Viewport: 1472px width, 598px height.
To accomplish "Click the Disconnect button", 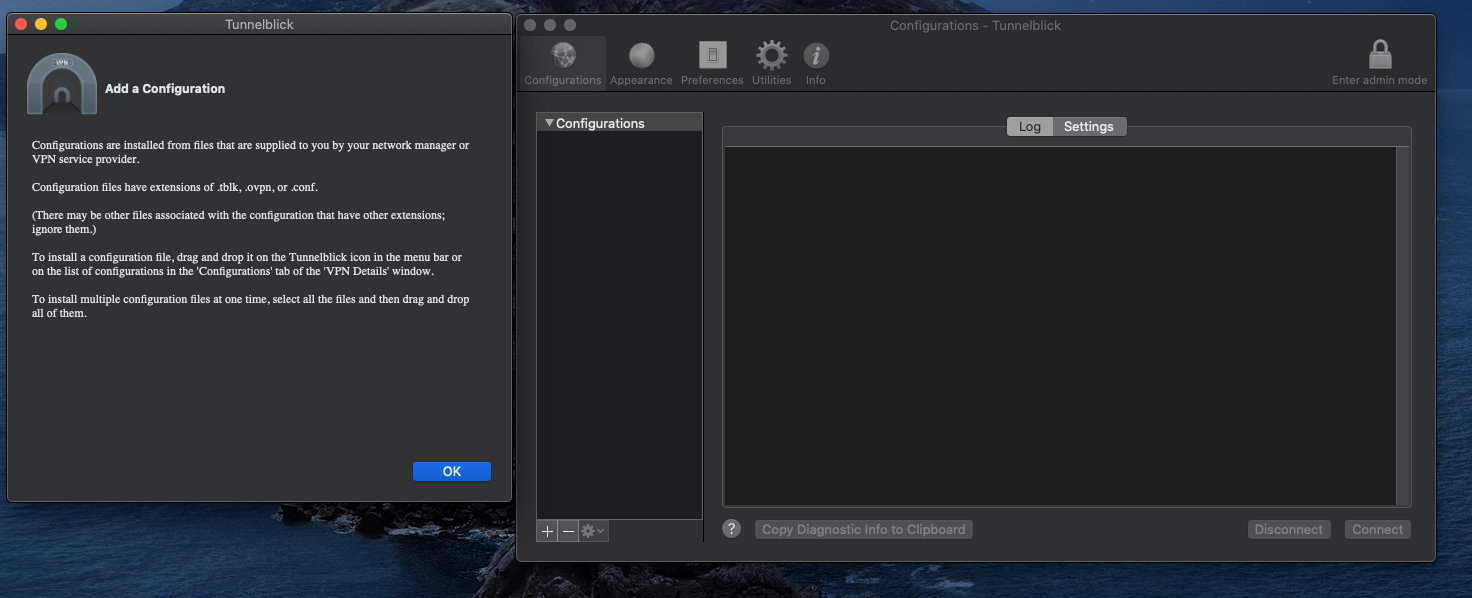I will click(1289, 529).
